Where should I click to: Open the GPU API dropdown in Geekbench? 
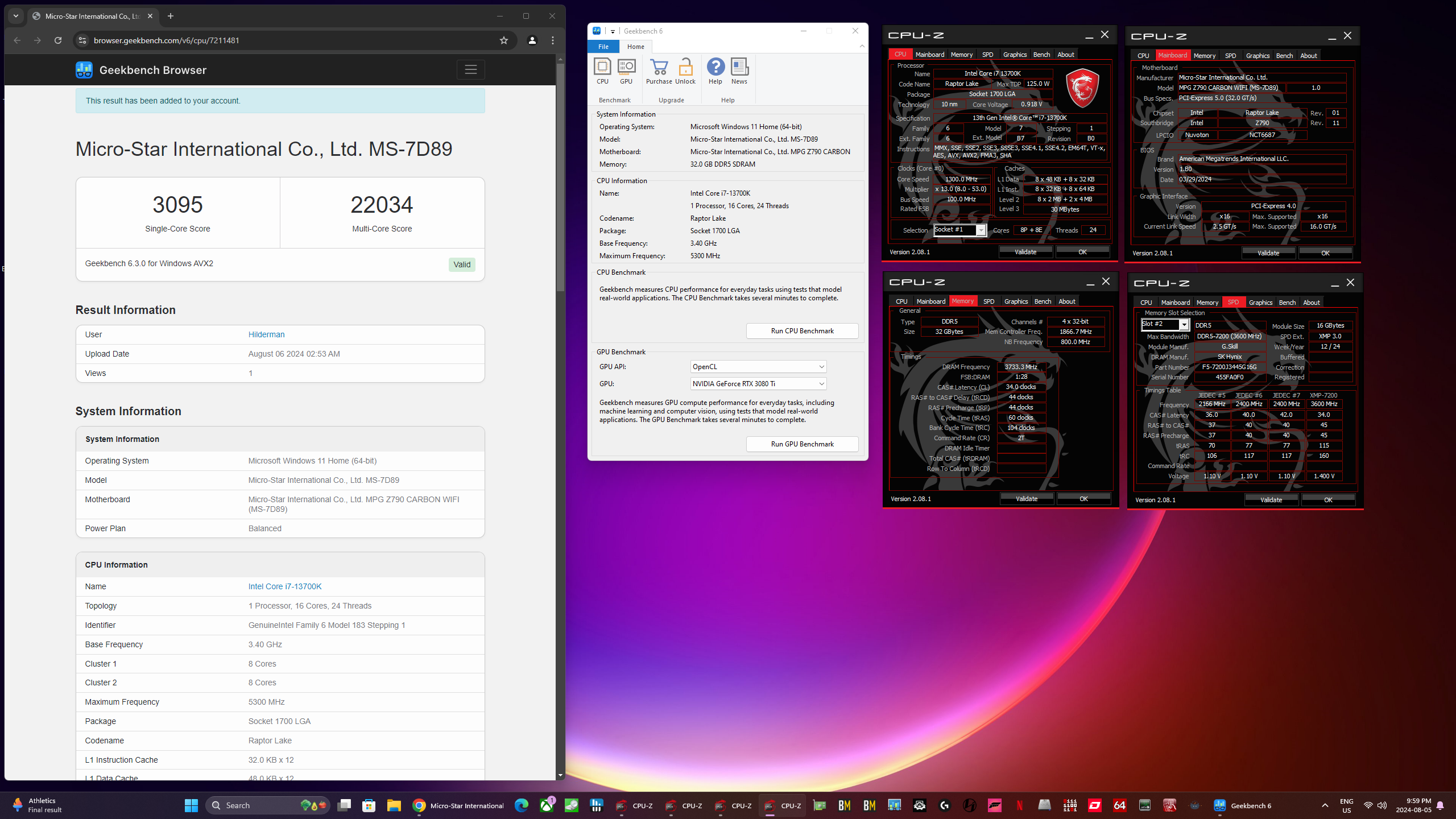pyautogui.click(x=759, y=367)
